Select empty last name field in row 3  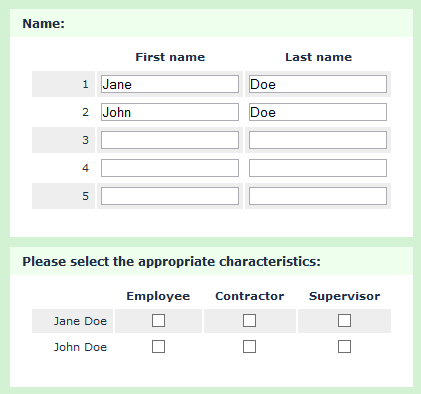(x=318, y=140)
